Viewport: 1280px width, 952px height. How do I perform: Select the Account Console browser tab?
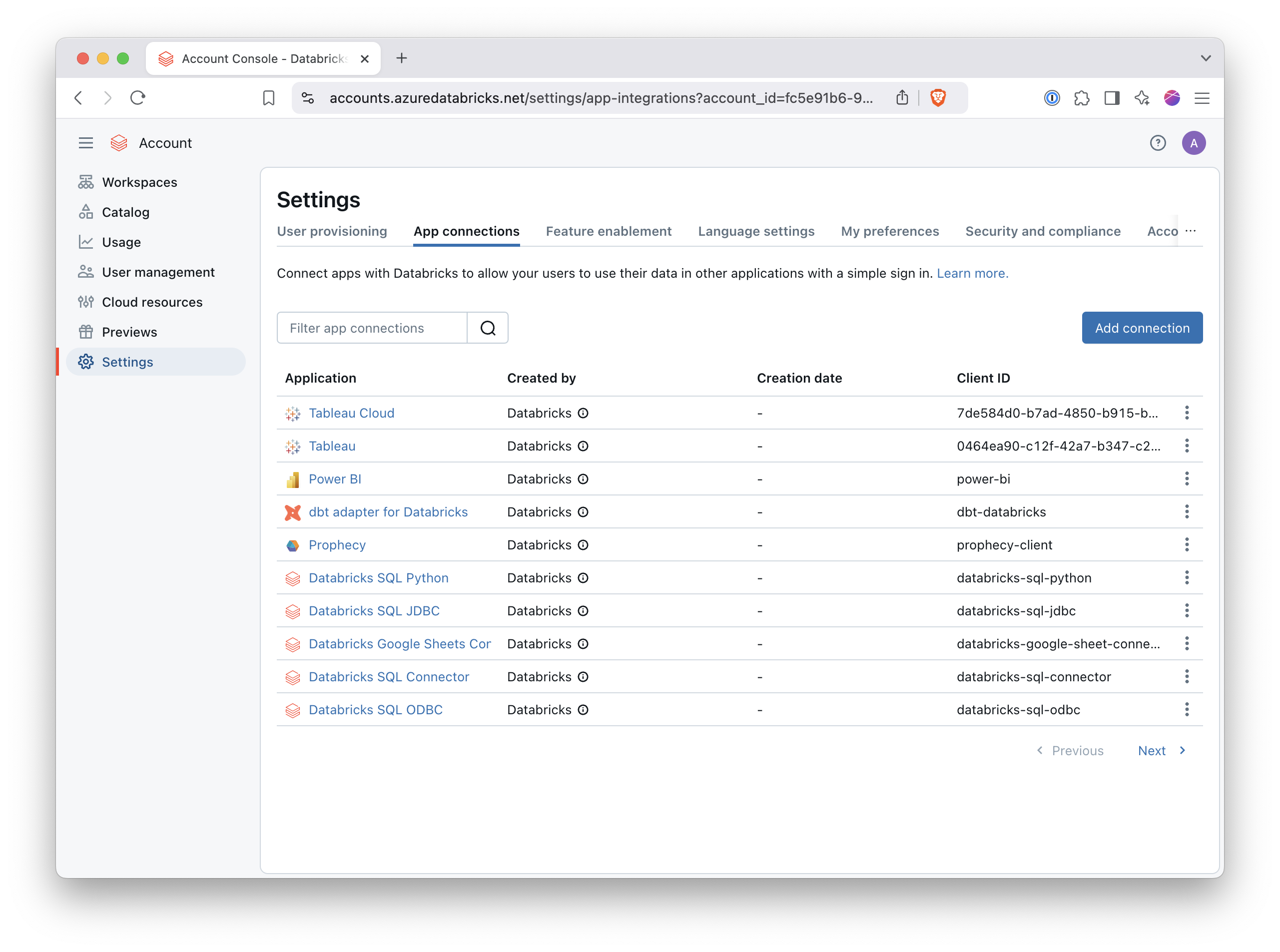[263, 59]
